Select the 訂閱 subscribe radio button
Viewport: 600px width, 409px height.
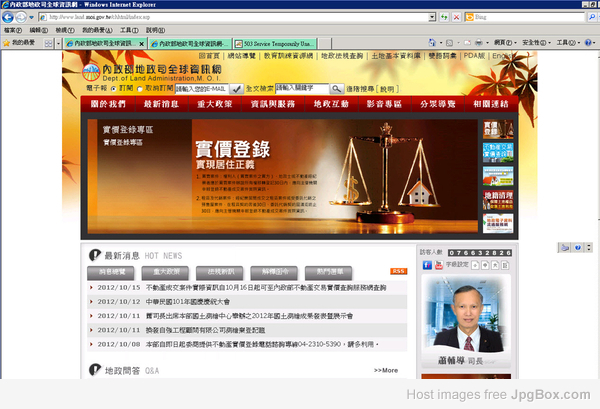click(113, 89)
